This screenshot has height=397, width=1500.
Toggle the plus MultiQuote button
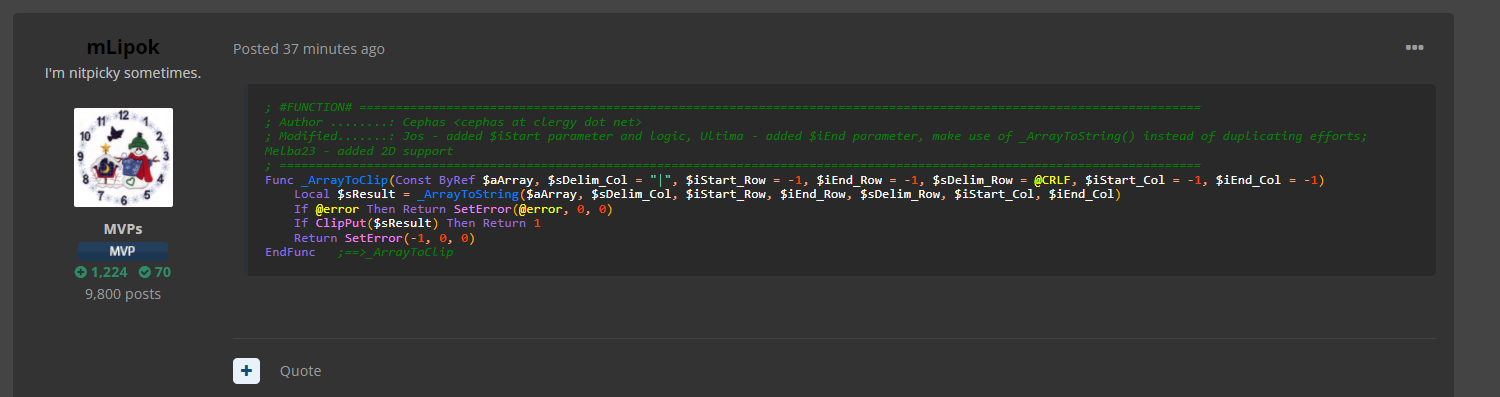coord(247,370)
